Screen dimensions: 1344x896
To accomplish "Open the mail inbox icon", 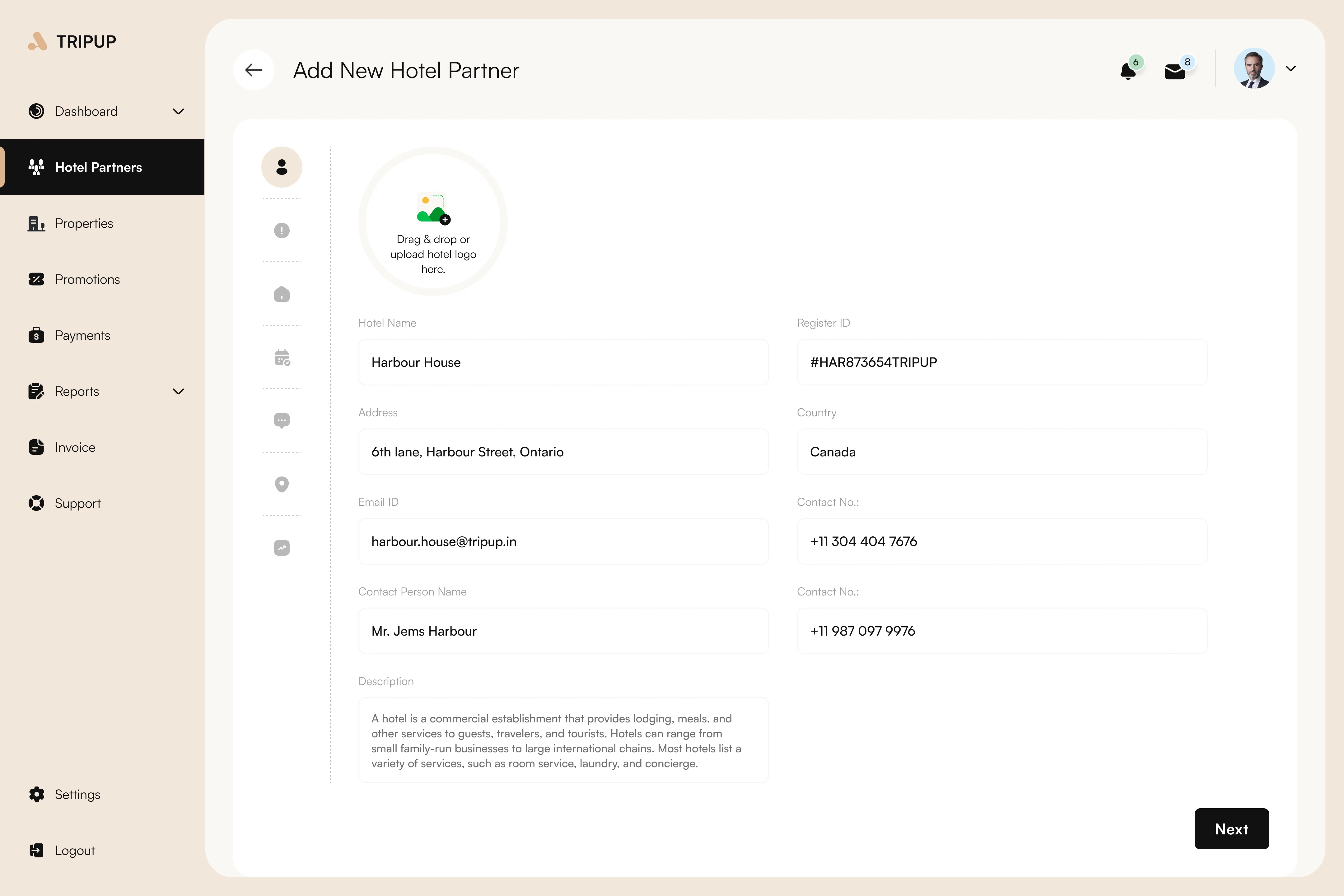I will pyautogui.click(x=1174, y=72).
